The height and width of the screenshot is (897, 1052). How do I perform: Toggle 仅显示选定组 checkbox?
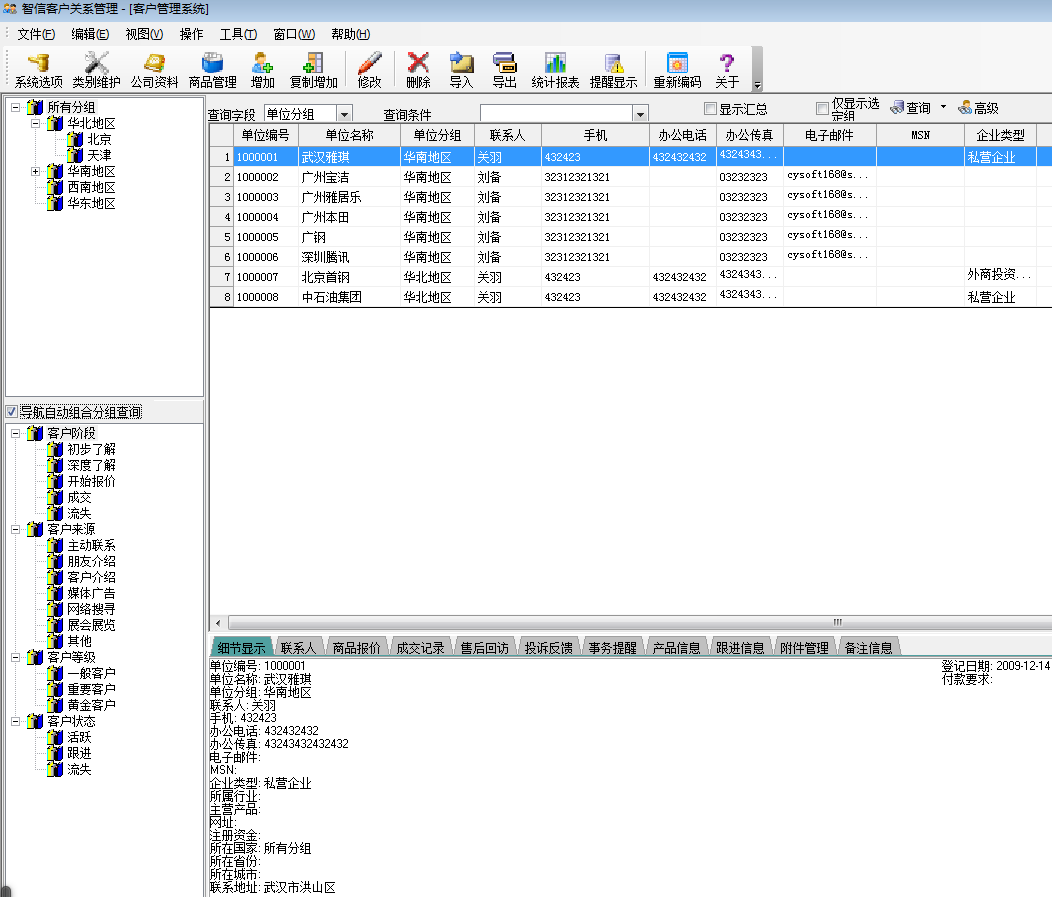[823, 108]
